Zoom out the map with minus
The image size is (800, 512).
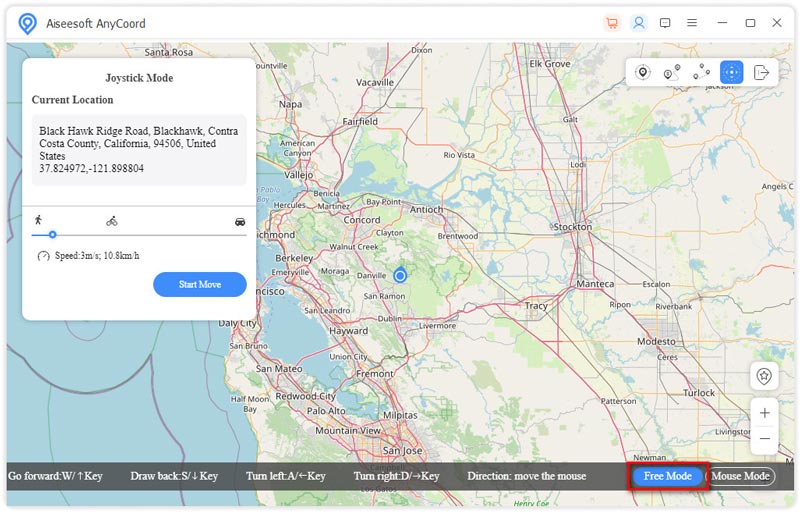click(x=764, y=439)
